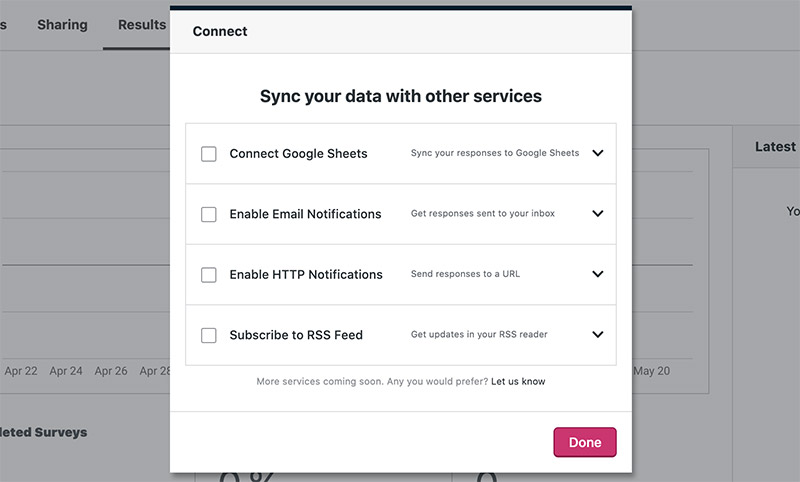Image resolution: width=800 pixels, height=482 pixels.
Task: Click the Connect Google Sheets label
Action: (298, 154)
